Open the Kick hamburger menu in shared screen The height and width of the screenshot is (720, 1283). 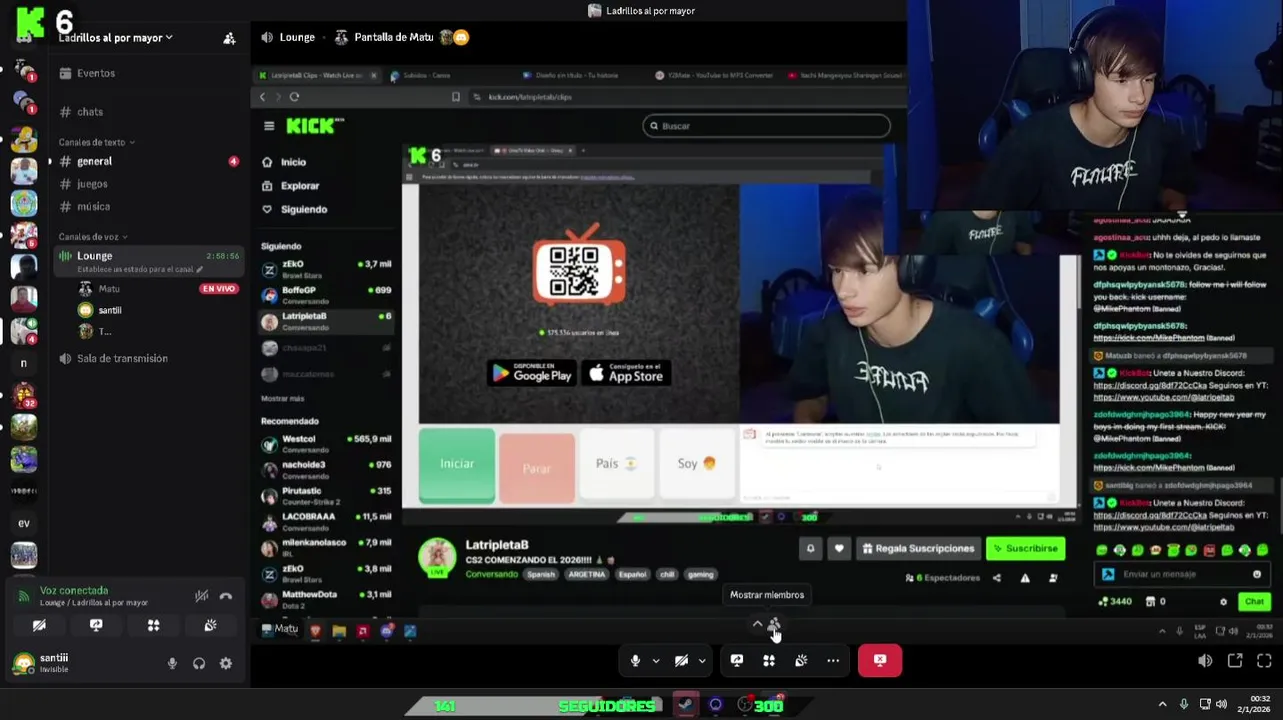click(269, 126)
